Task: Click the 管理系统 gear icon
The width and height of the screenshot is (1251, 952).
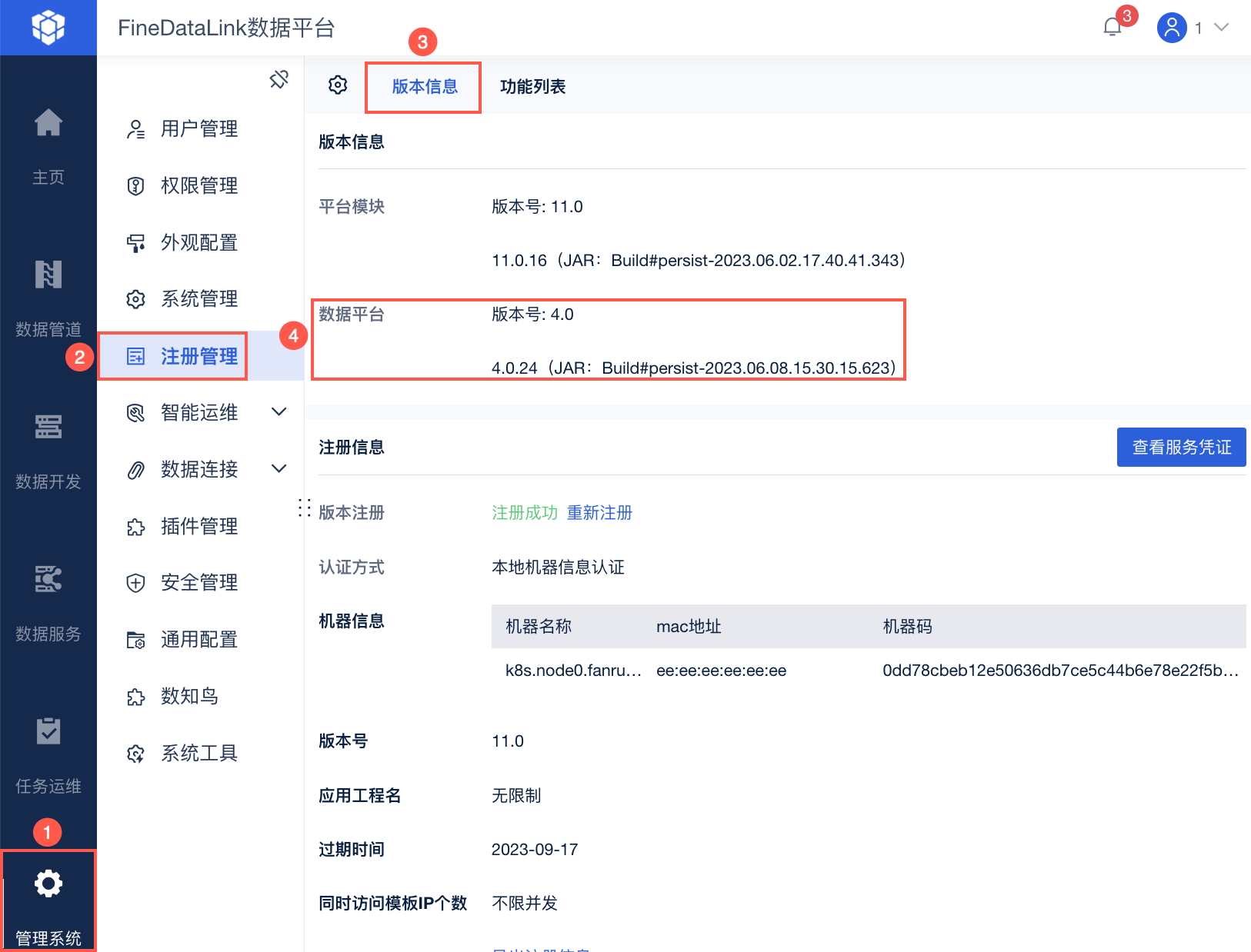Action: pyautogui.click(x=48, y=884)
